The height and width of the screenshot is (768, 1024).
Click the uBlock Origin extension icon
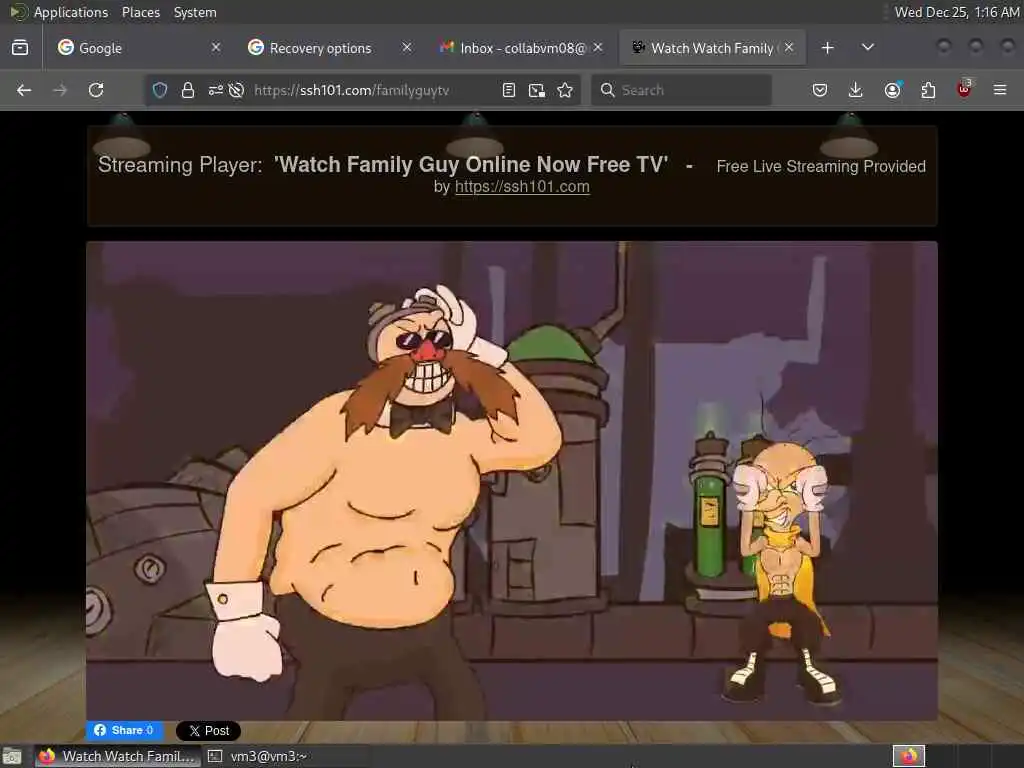(964, 89)
